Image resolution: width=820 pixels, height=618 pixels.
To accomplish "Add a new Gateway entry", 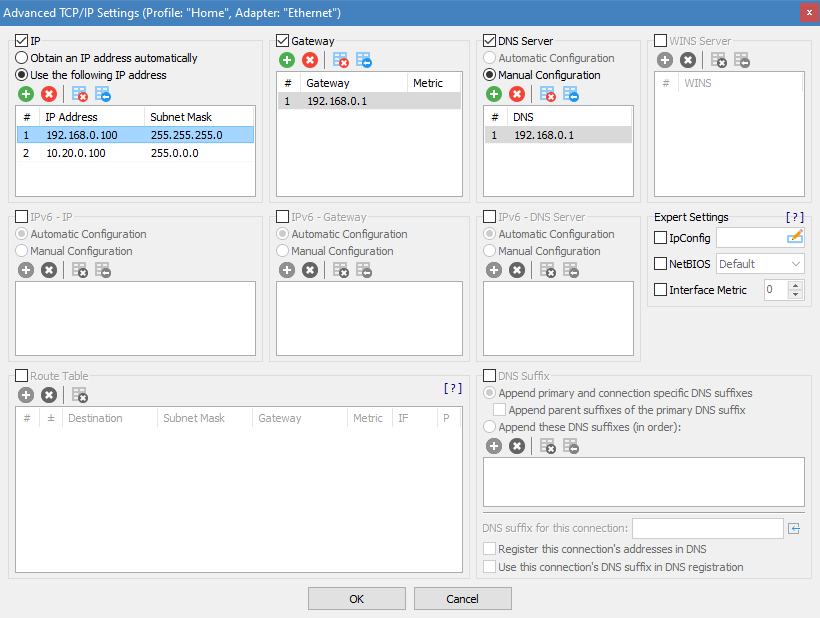I will [287, 60].
